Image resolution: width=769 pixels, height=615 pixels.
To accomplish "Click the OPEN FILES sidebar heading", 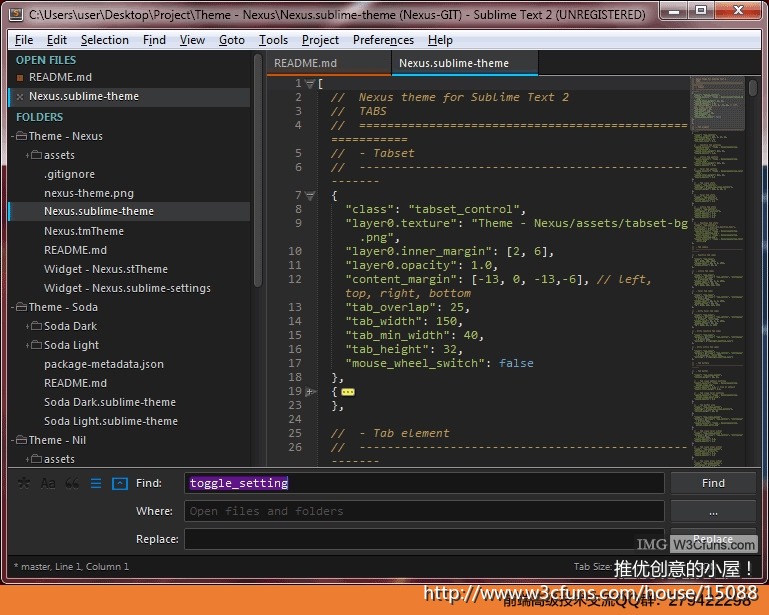I will 46,60.
